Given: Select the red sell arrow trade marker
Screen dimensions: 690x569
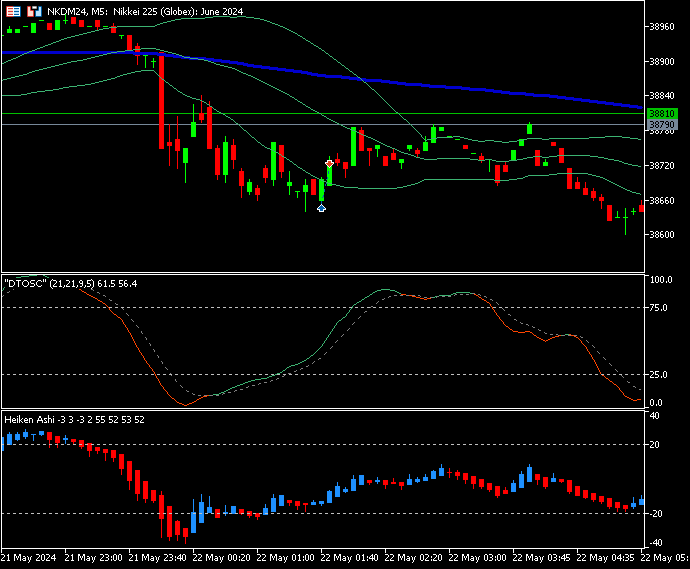Looking at the screenshot, I should tap(329, 164).
